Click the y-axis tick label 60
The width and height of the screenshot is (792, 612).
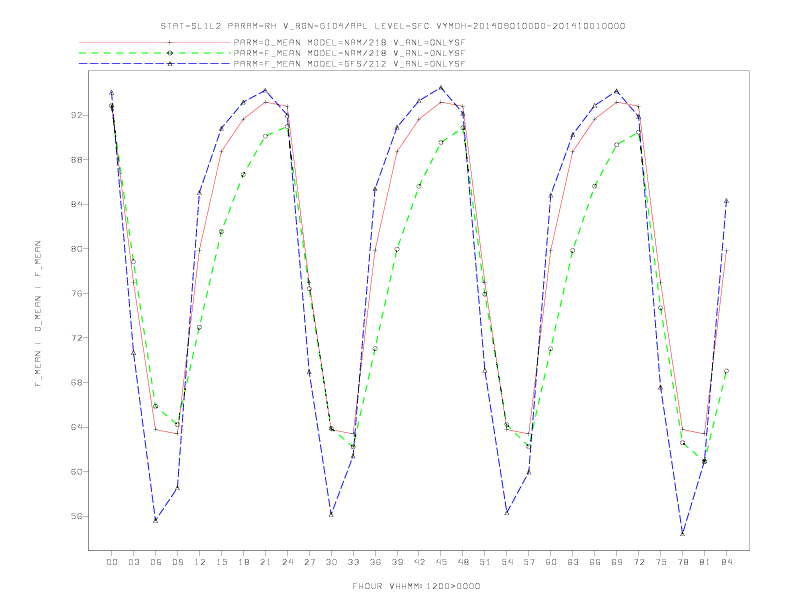[78, 472]
